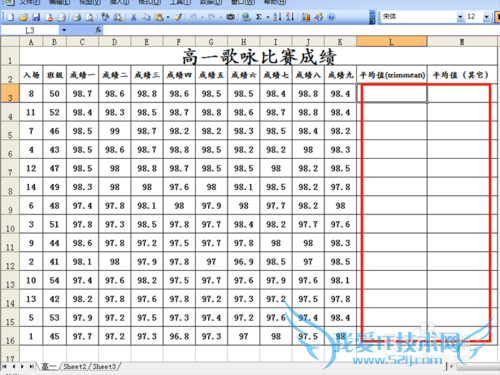The image size is (500, 375).
Task: Switch to the Sheet3 tab
Action: tap(104, 367)
